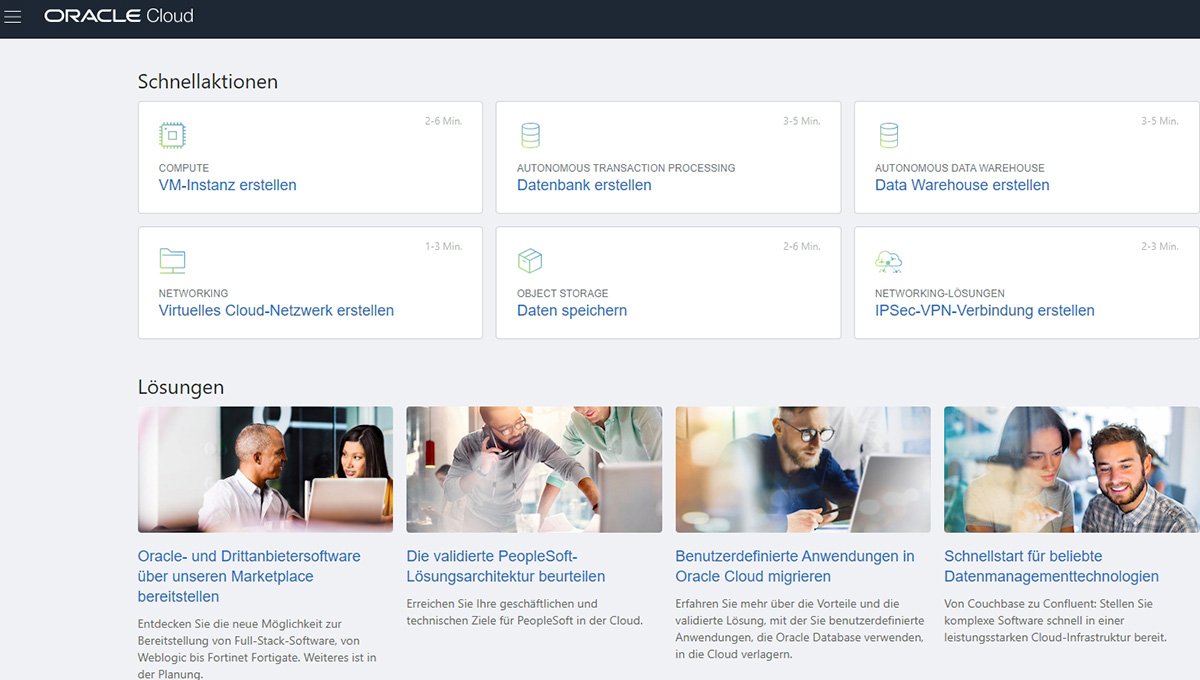Click the PeopleSoft solution photo
Image resolution: width=1200 pixels, height=680 pixels.
(x=534, y=469)
